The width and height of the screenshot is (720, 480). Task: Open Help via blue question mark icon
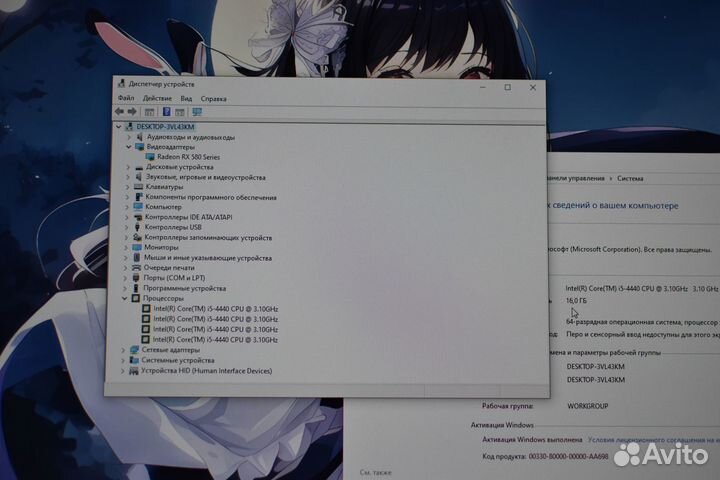[x=166, y=112]
